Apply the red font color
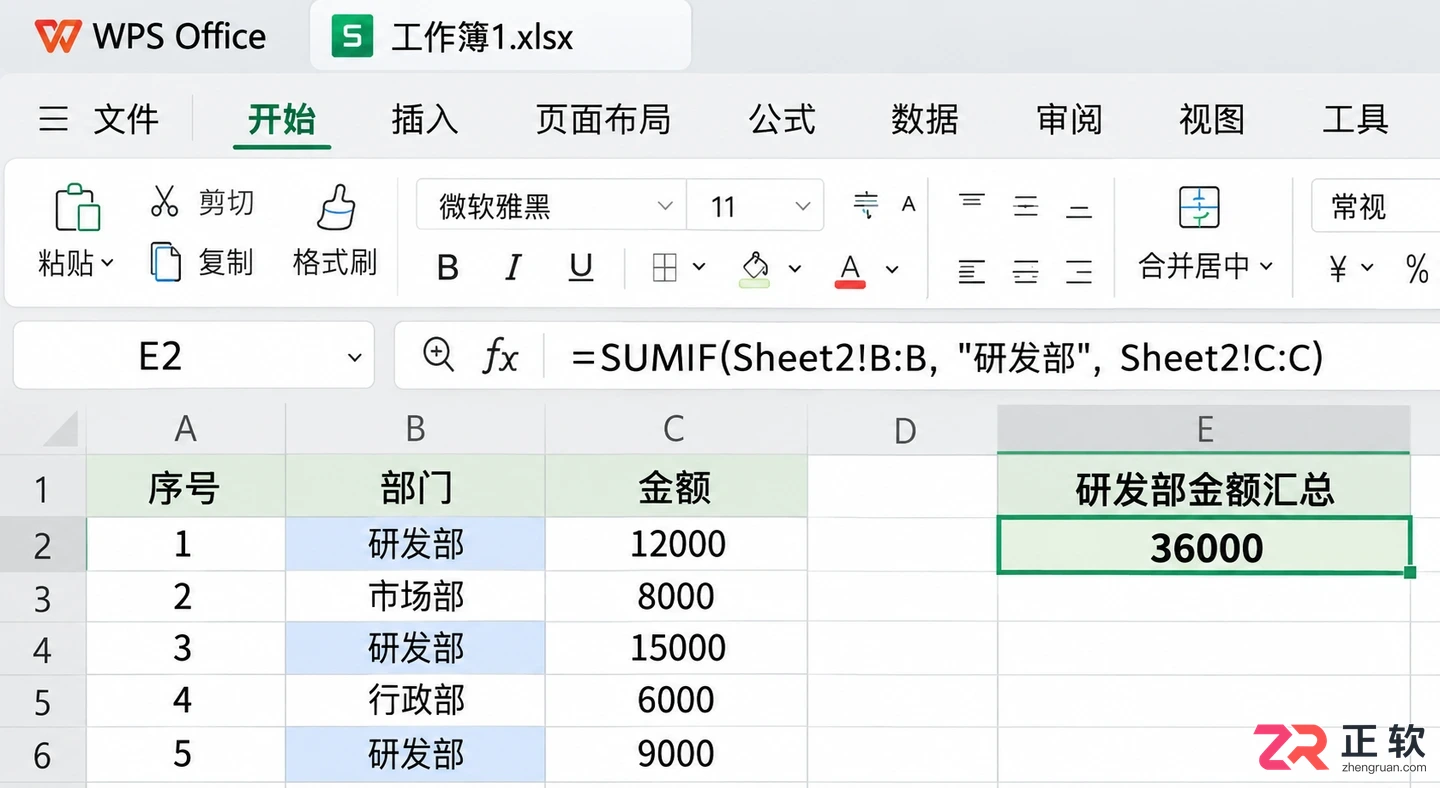 tap(850, 269)
